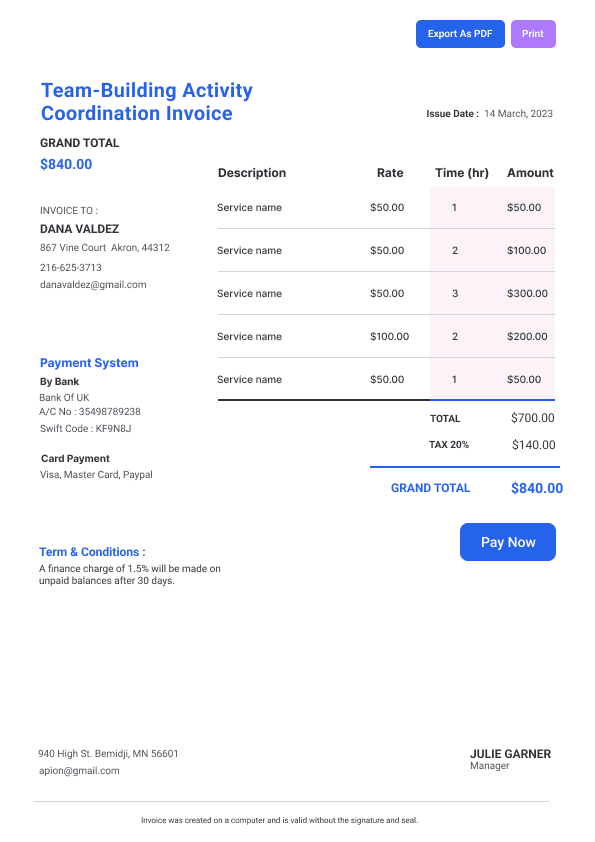Click the Rate column header
The height and width of the screenshot is (842, 595).
tap(390, 173)
